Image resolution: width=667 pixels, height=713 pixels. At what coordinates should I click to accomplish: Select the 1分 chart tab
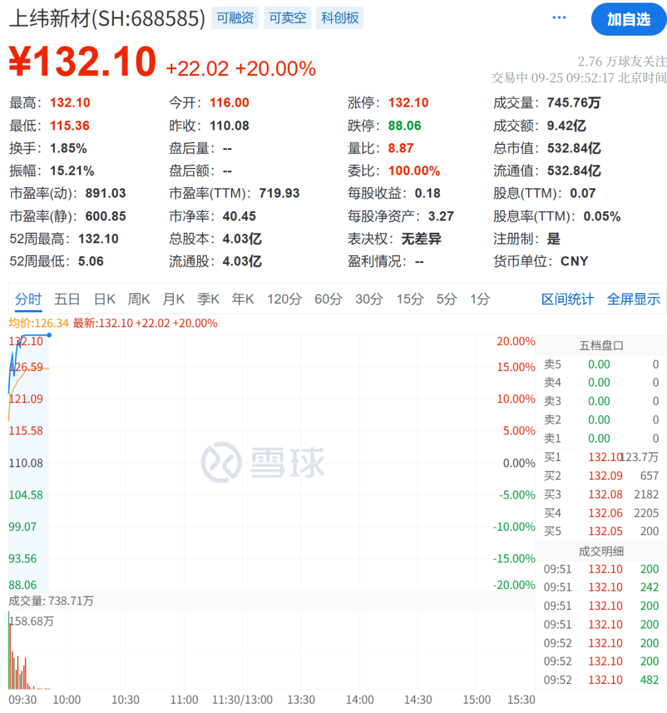coord(480,299)
